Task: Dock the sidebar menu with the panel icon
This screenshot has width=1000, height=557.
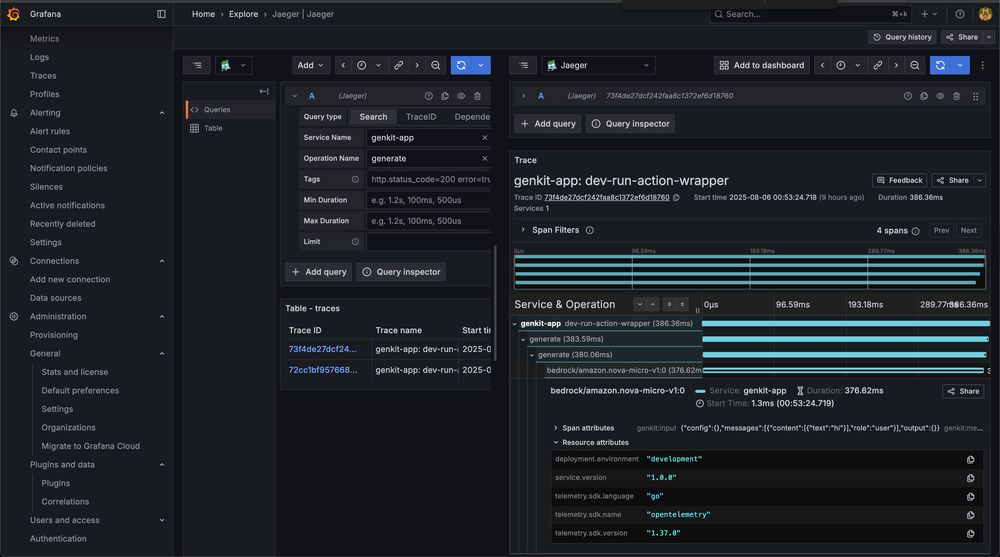Action: tap(161, 14)
